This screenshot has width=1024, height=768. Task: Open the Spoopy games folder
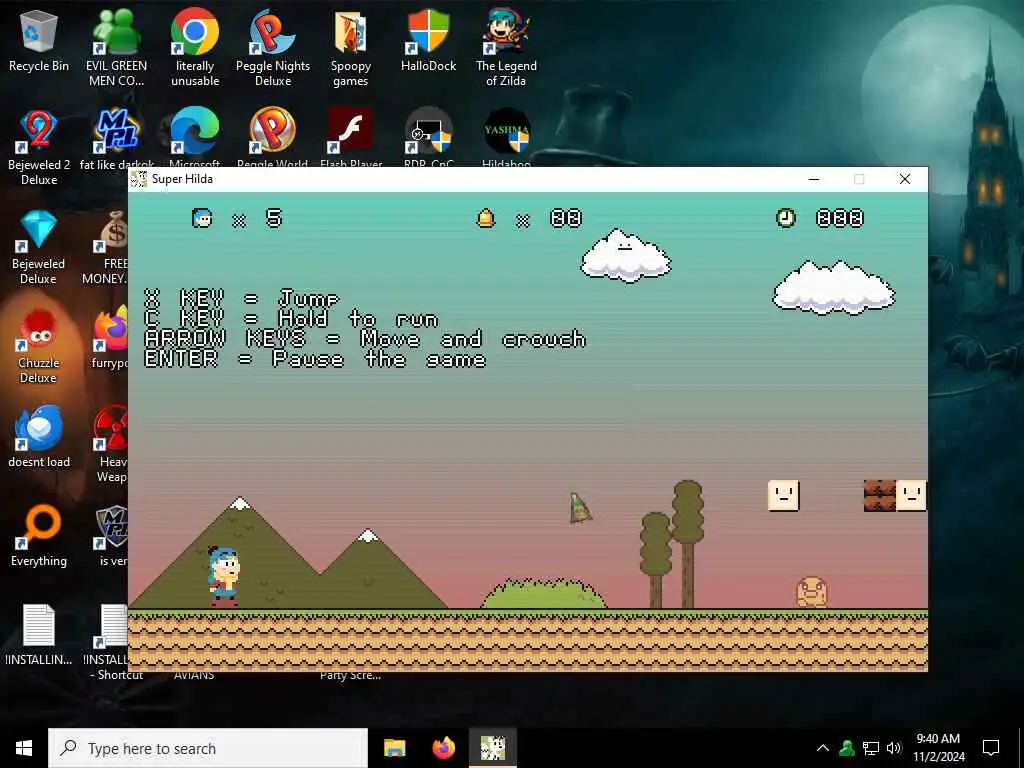(x=351, y=47)
